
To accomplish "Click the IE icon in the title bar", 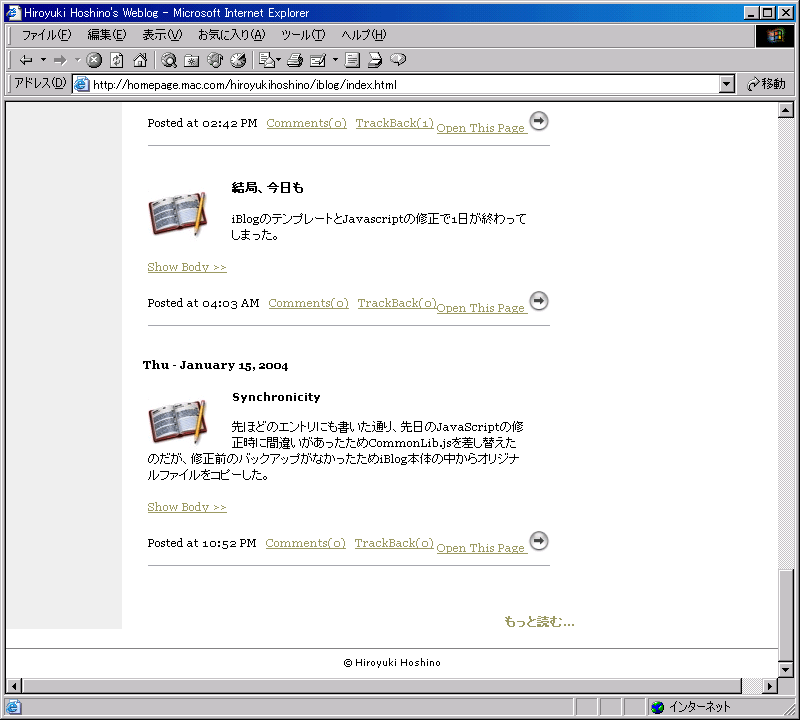I will click(13, 12).
